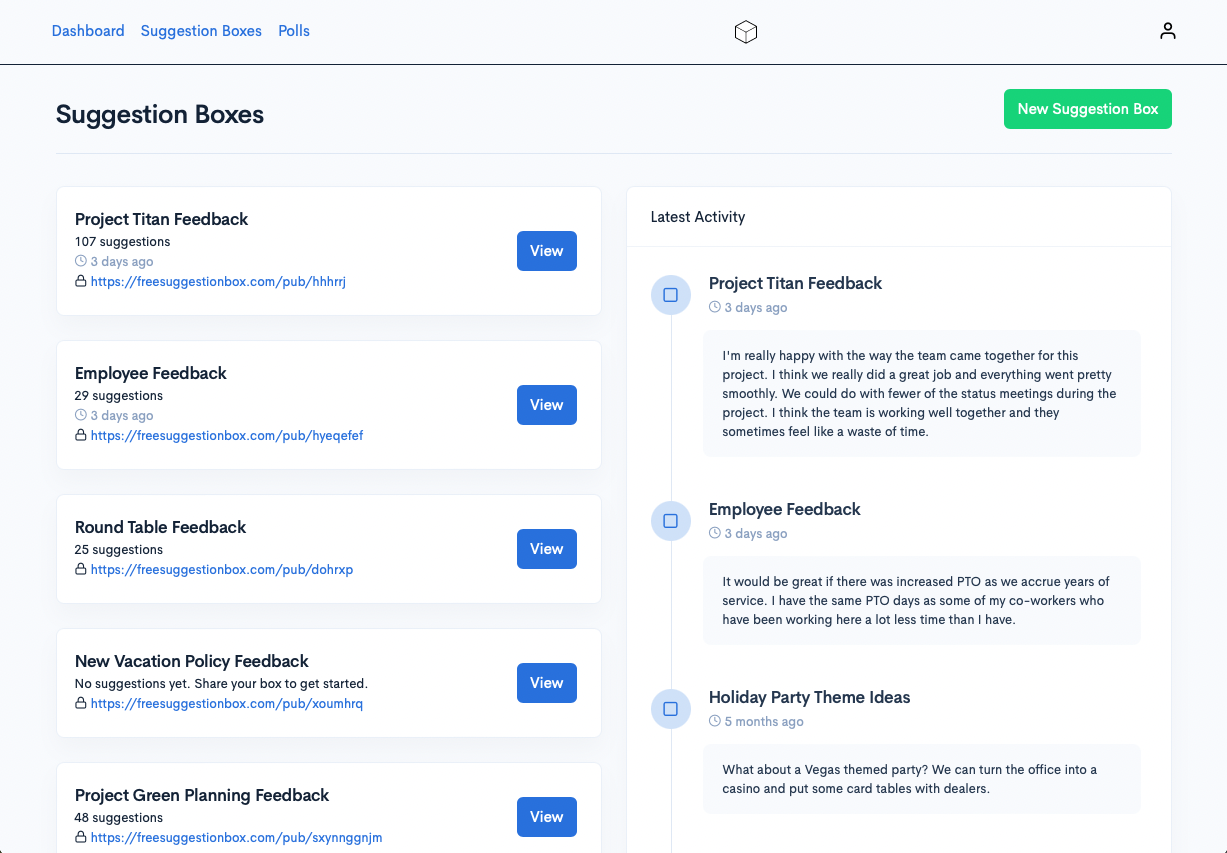Open the Employee Feedback public URL

(227, 435)
